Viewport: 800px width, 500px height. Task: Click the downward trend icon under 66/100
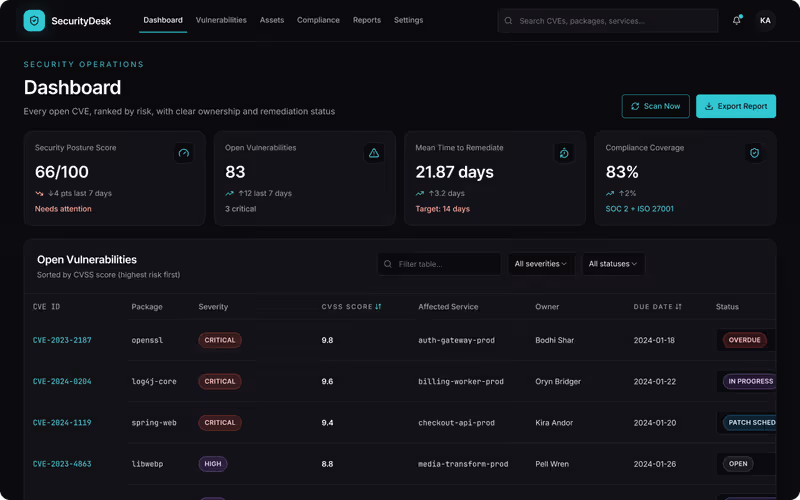[39, 193]
